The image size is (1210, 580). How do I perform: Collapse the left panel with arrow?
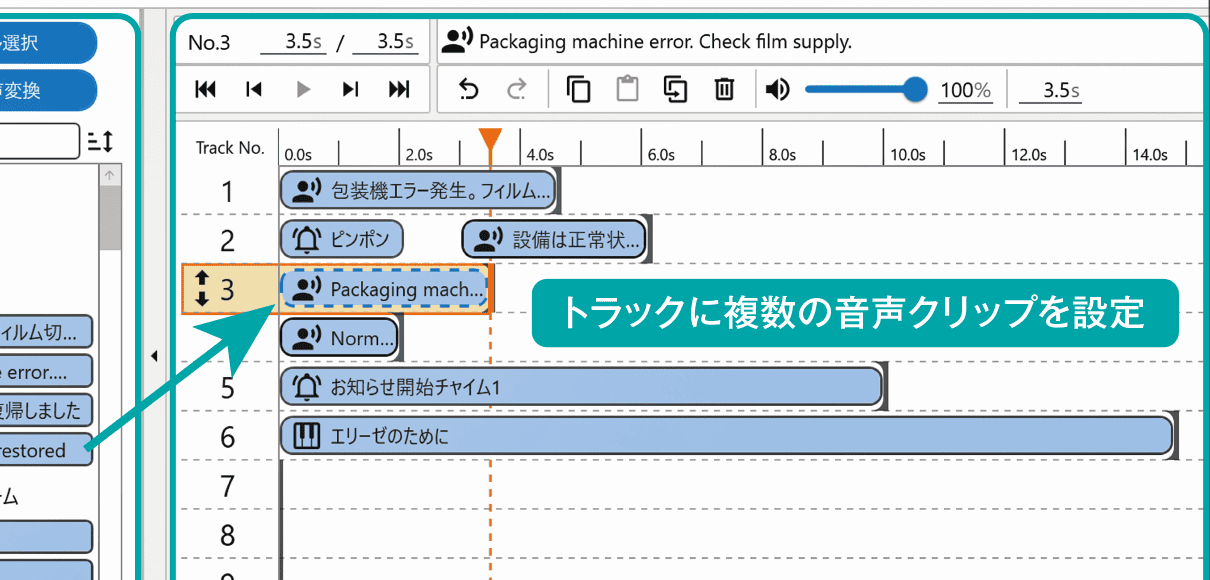[154, 355]
